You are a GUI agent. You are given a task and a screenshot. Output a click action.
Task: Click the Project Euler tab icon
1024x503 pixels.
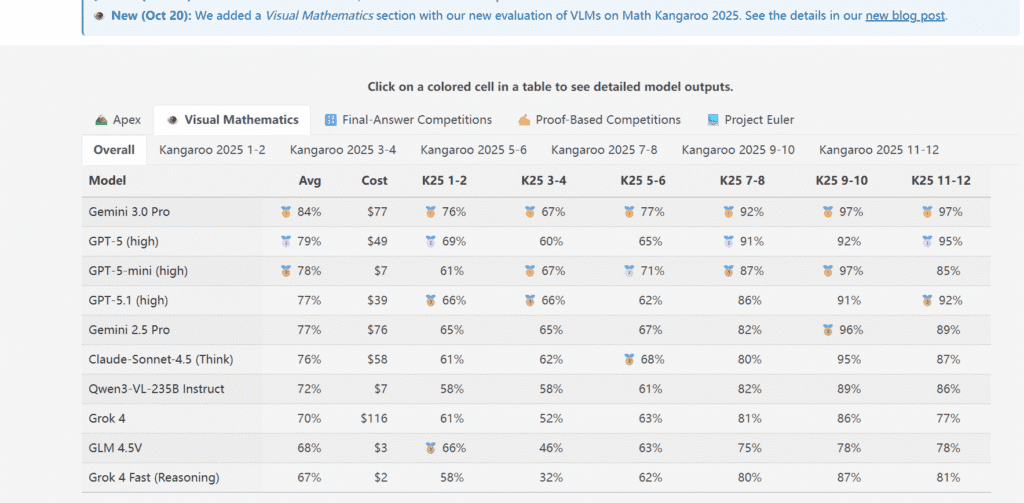click(x=713, y=120)
